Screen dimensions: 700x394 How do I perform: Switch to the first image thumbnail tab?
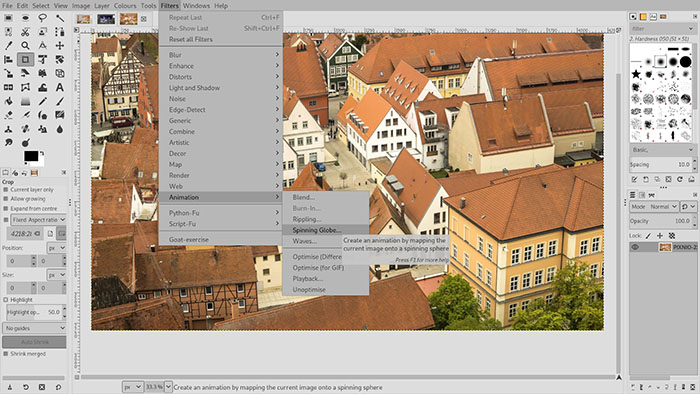coord(83,19)
